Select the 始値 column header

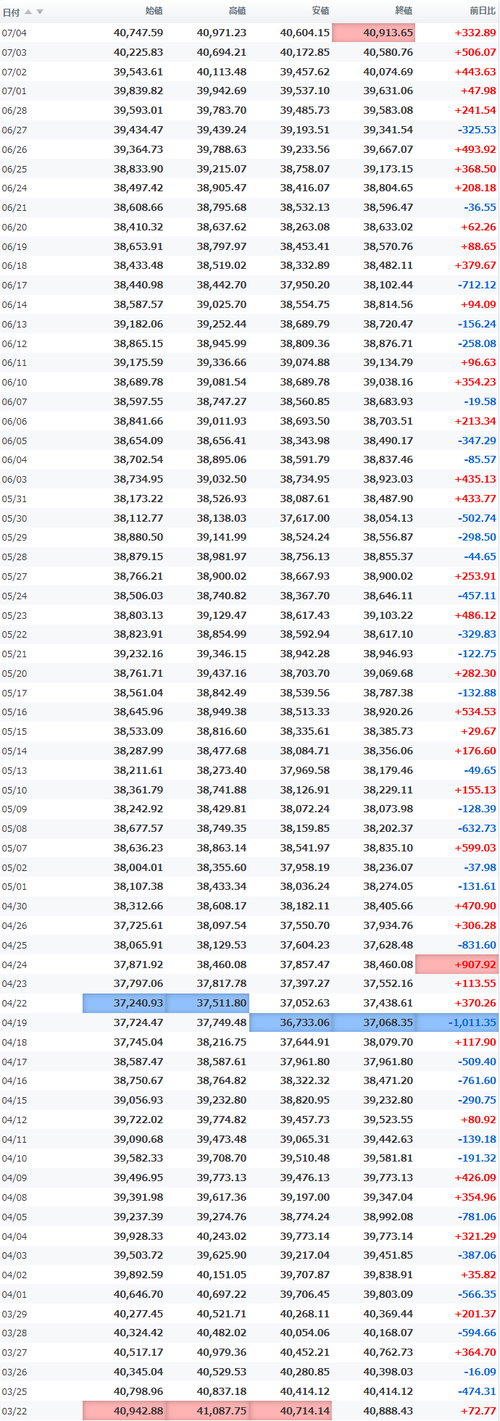(153, 11)
